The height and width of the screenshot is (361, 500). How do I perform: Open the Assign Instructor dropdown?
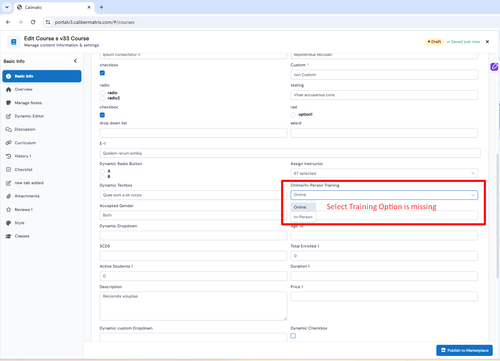tap(384, 173)
